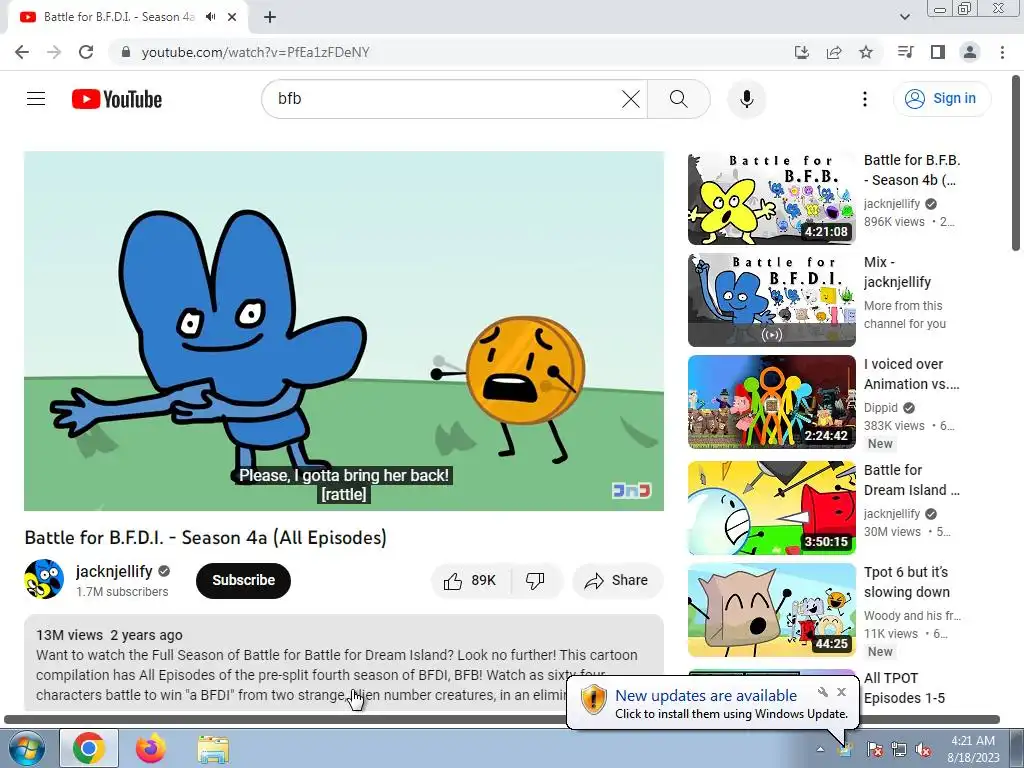Launch Firefox from the taskbar
This screenshot has height=768, width=1024.
tap(150, 748)
